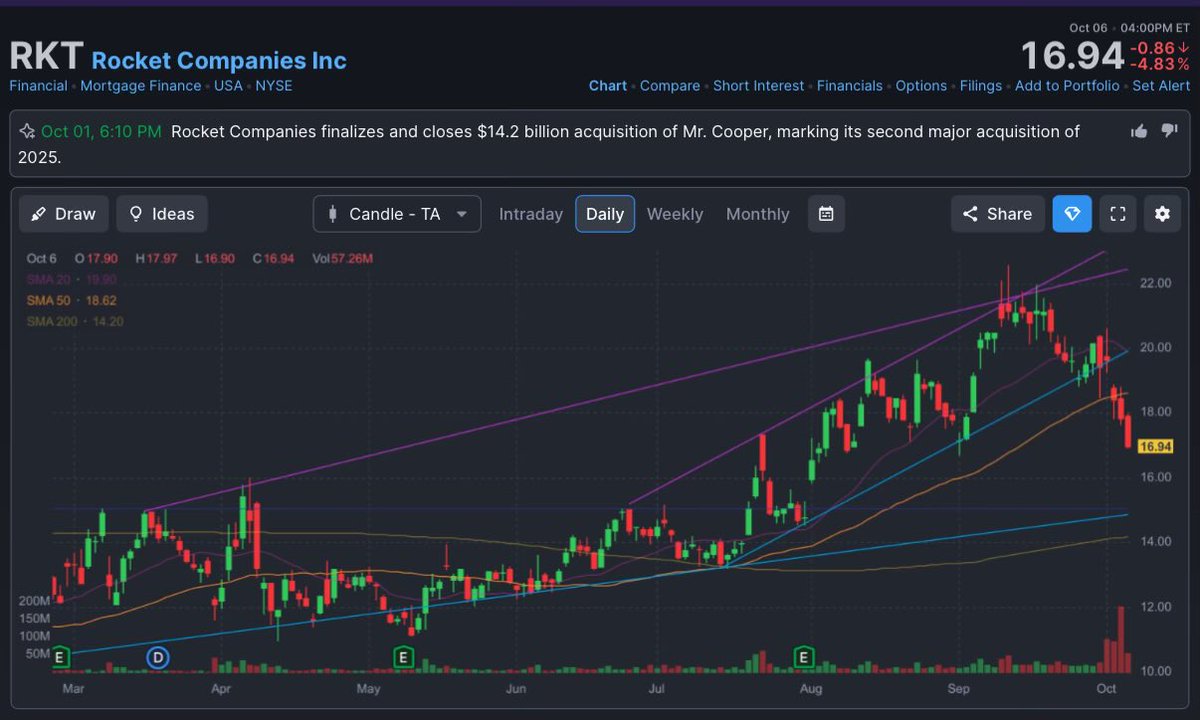Click the earnings E marker near March
The image size is (1200, 720).
click(x=60, y=657)
